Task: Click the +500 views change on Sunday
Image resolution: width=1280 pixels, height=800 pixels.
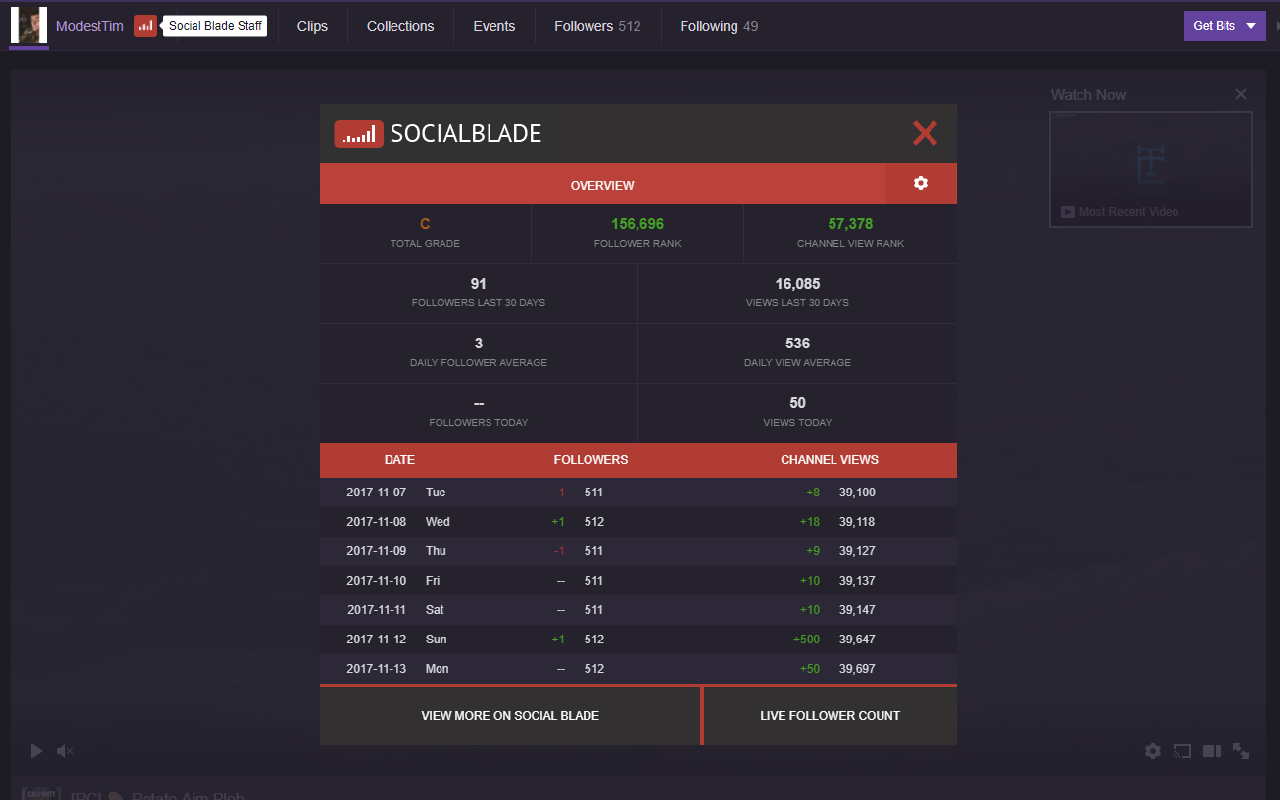Action: 806,640
